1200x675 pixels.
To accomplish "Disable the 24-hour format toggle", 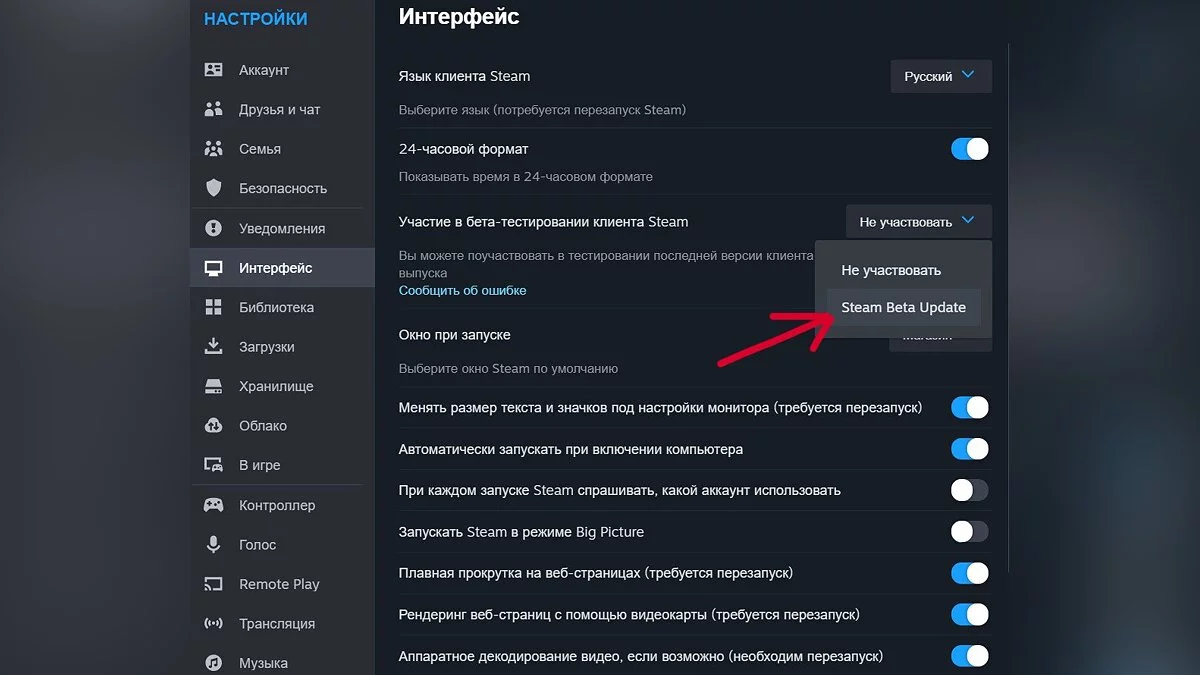I will (969, 149).
